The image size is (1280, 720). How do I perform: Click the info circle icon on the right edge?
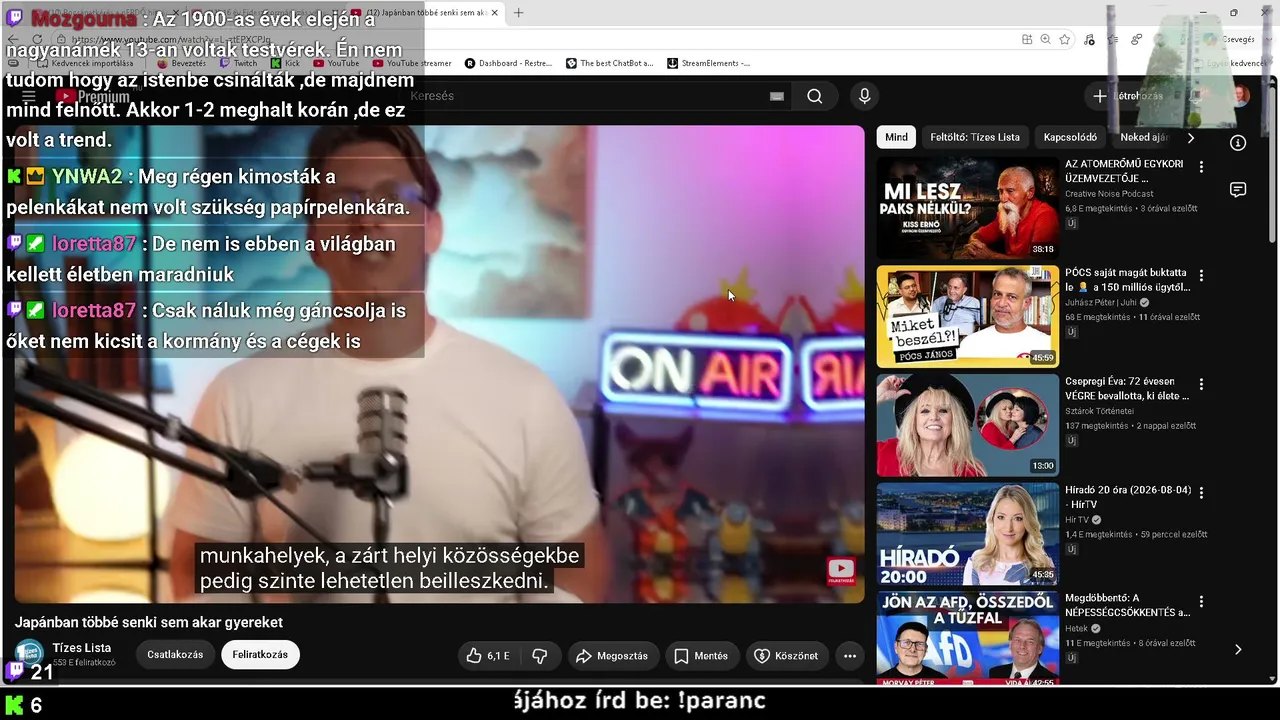point(1238,143)
